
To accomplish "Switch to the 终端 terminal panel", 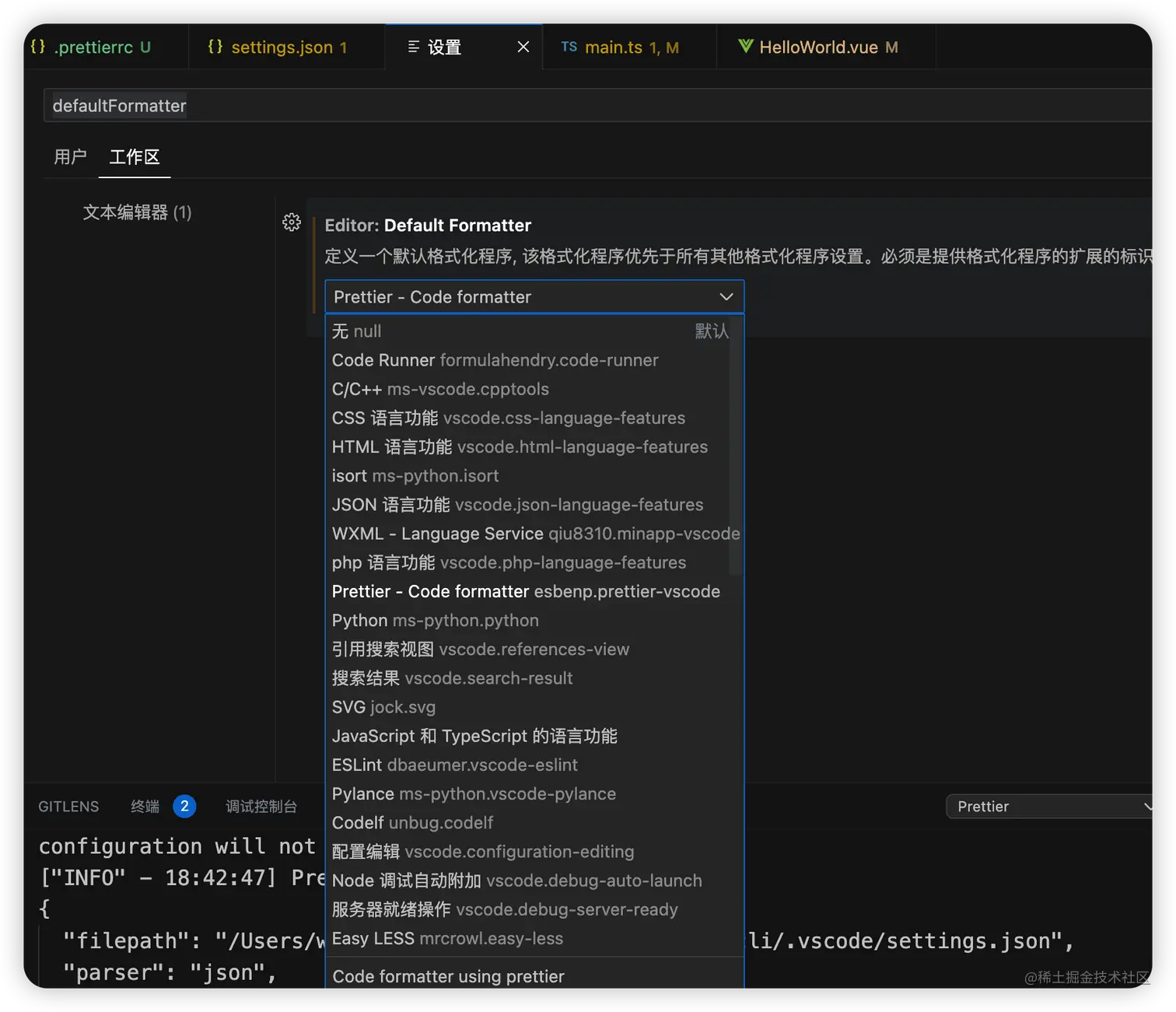I will click(145, 807).
